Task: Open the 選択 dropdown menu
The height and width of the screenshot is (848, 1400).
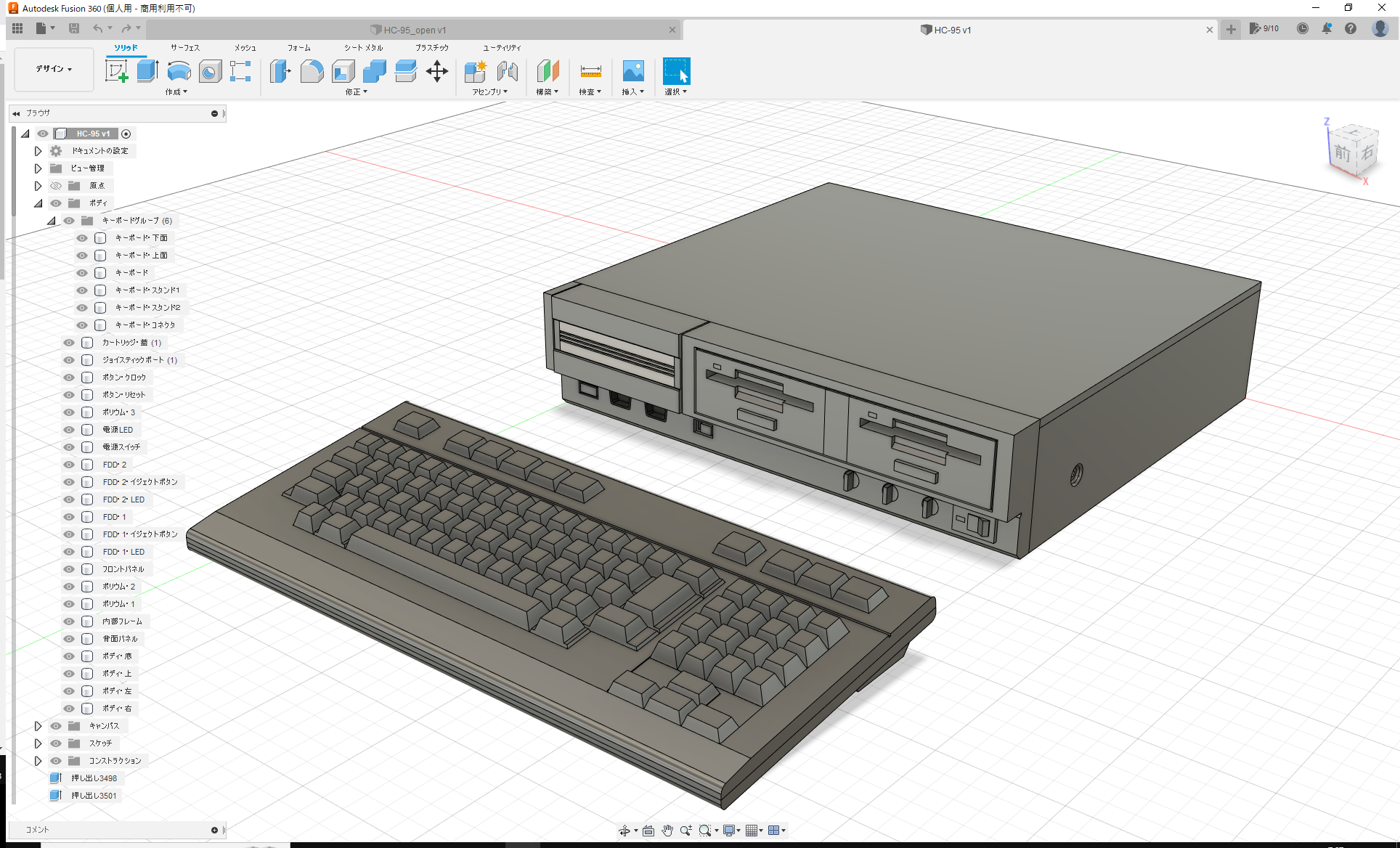Action: 676,91
